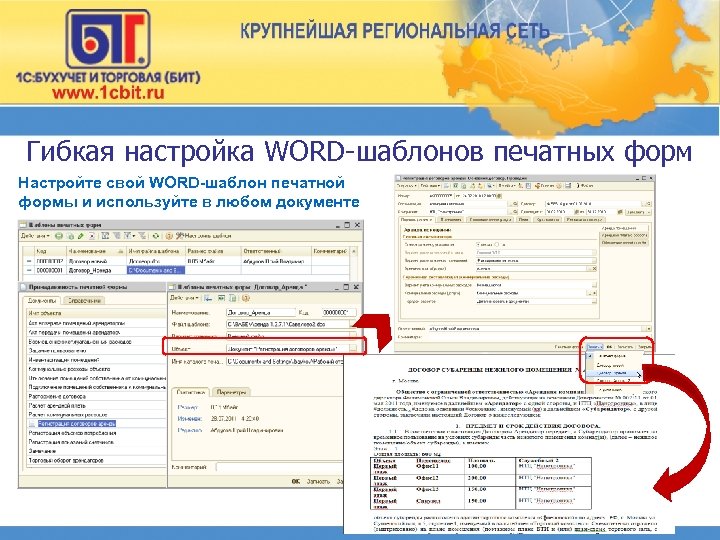
Task: Select Коммунальные расходы объекта list item
Action: [96, 369]
